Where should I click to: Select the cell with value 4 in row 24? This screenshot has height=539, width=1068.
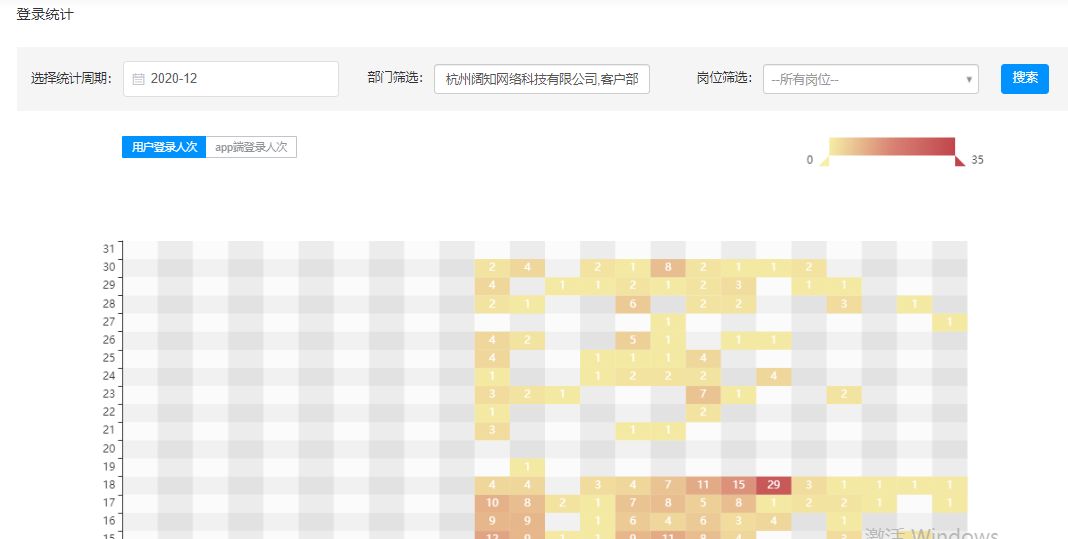click(x=773, y=376)
